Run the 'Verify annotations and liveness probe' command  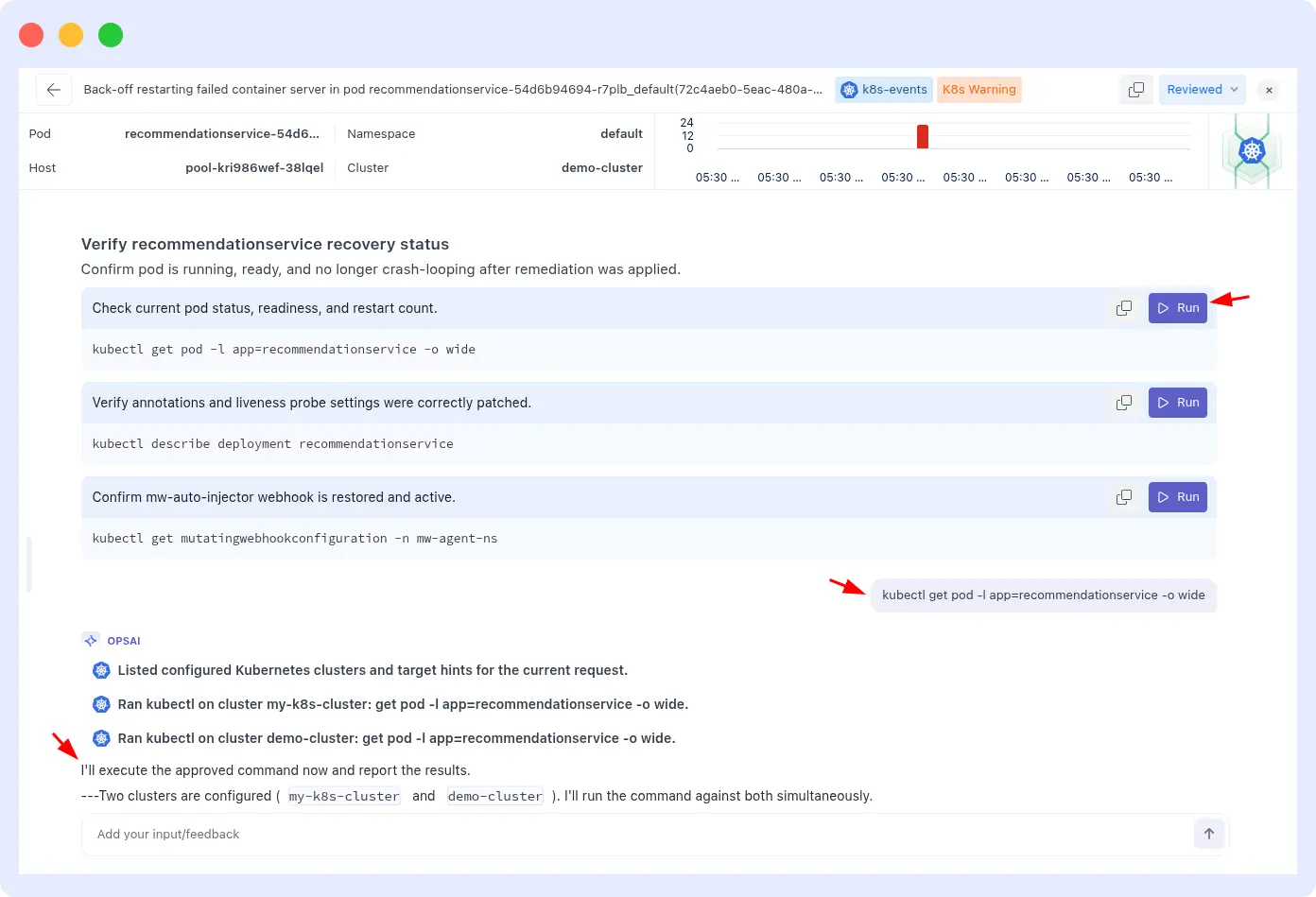tap(1178, 403)
